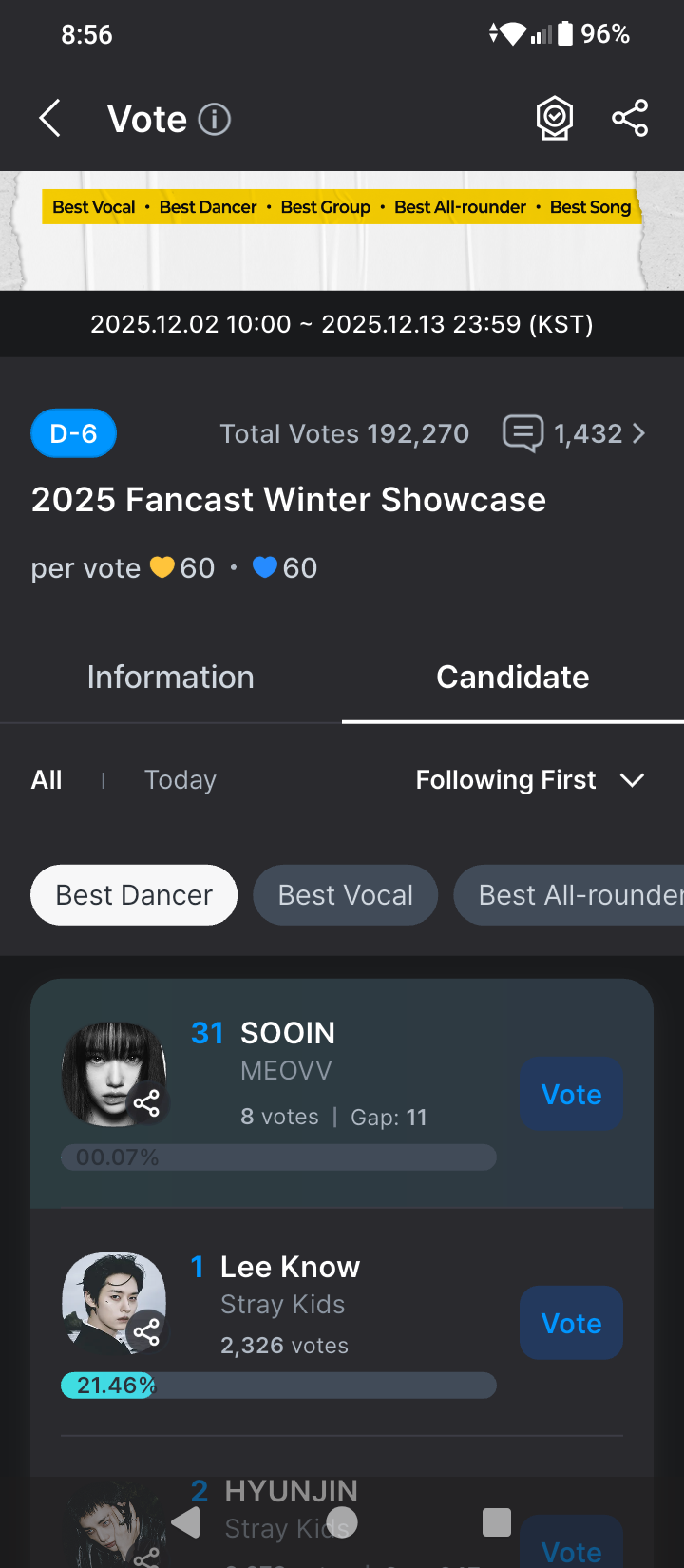This screenshot has height=1568, width=684.
Task: Share this vote via header icon
Action: tap(630, 119)
